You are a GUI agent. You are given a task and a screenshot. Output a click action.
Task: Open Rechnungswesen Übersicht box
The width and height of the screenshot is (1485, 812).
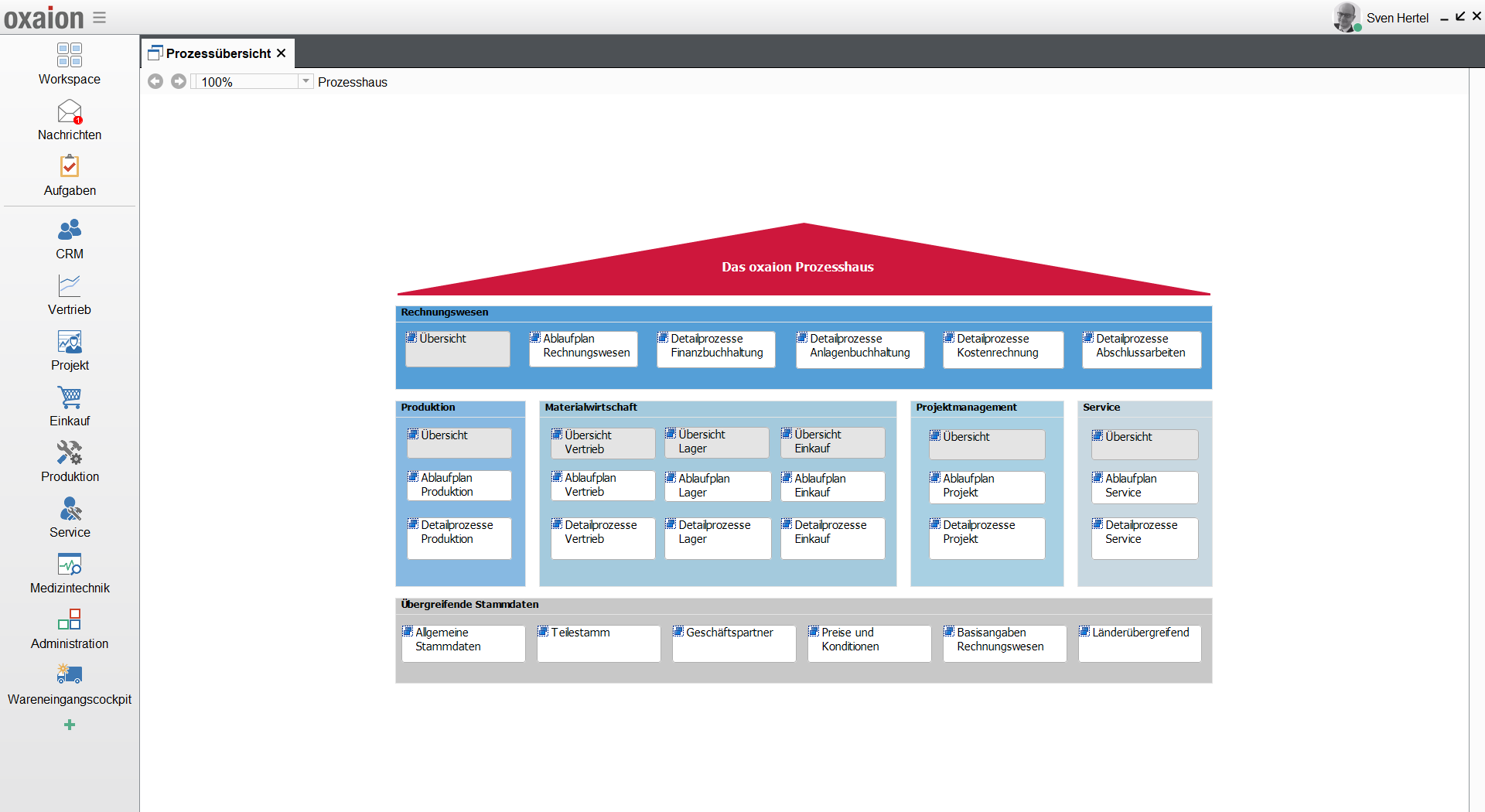(458, 349)
